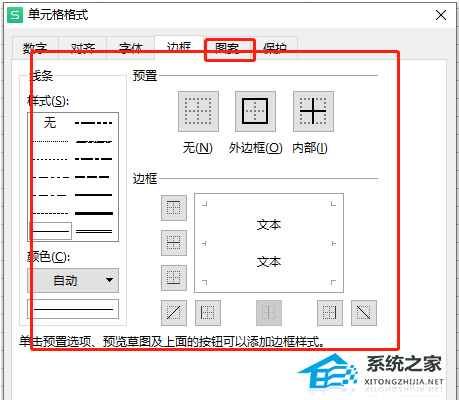Screen dimensions: 459x400
Task: Toggle the vertical middle border button
Action: tap(269, 313)
